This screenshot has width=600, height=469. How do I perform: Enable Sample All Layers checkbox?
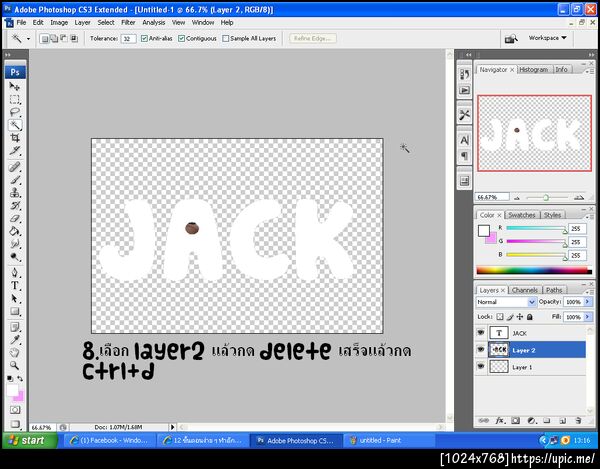point(225,39)
